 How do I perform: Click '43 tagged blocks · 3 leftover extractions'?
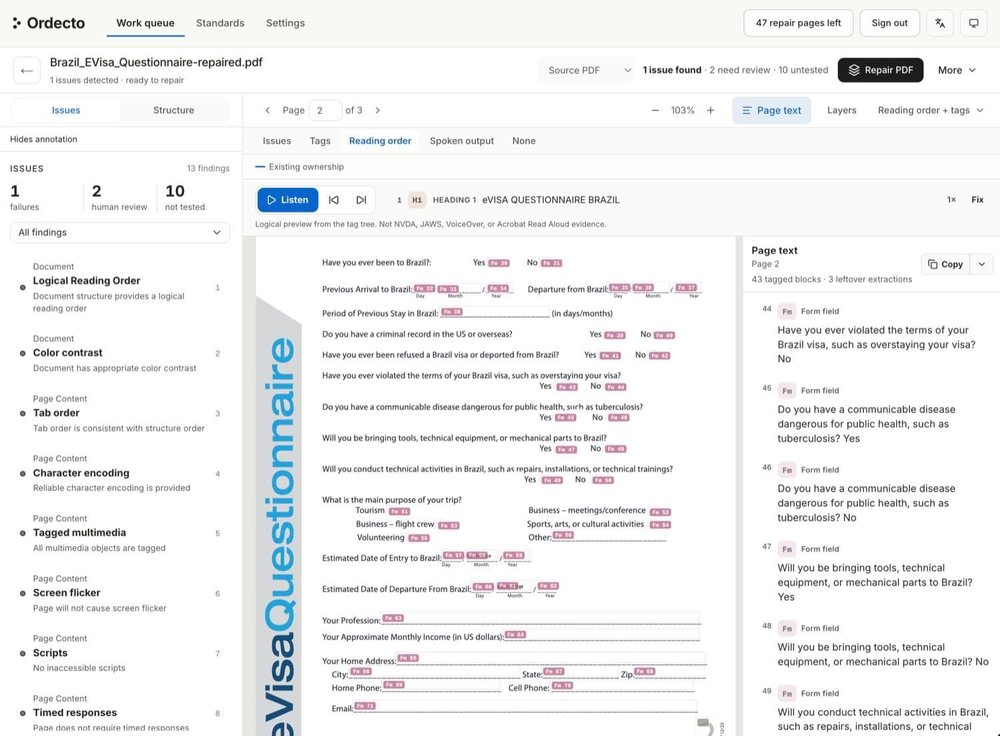tap(832, 279)
